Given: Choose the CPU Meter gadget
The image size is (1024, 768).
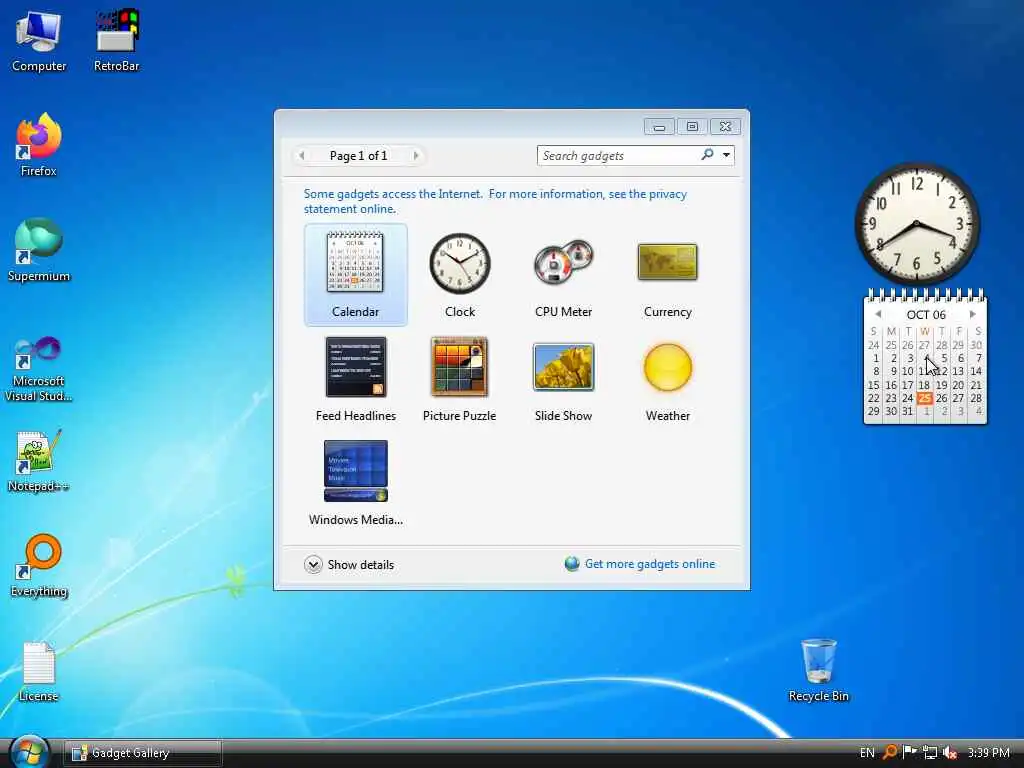Looking at the screenshot, I should (x=564, y=262).
